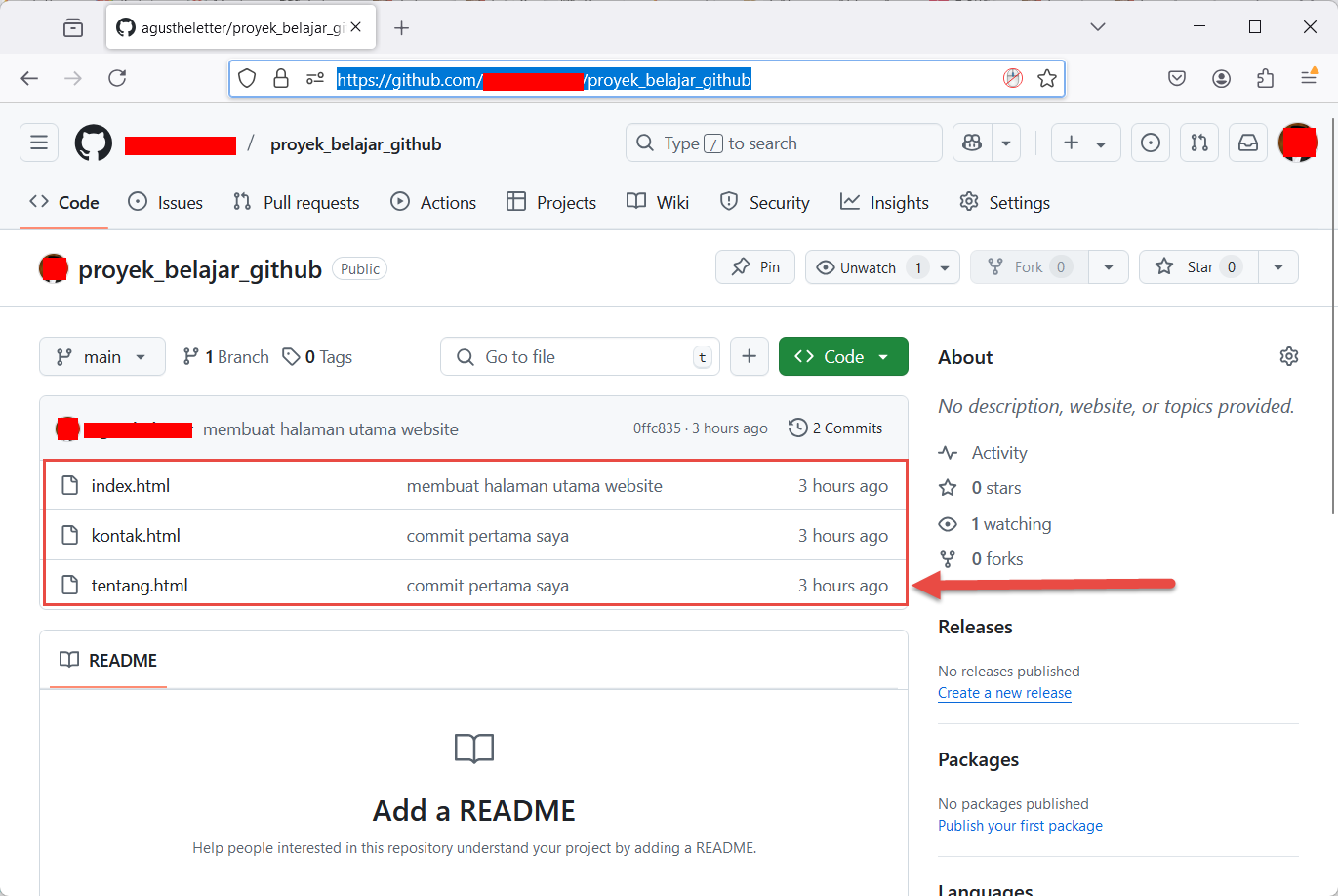The height and width of the screenshot is (896, 1338).
Task: Expand the green Code dropdown button
Action: (843, 357)
